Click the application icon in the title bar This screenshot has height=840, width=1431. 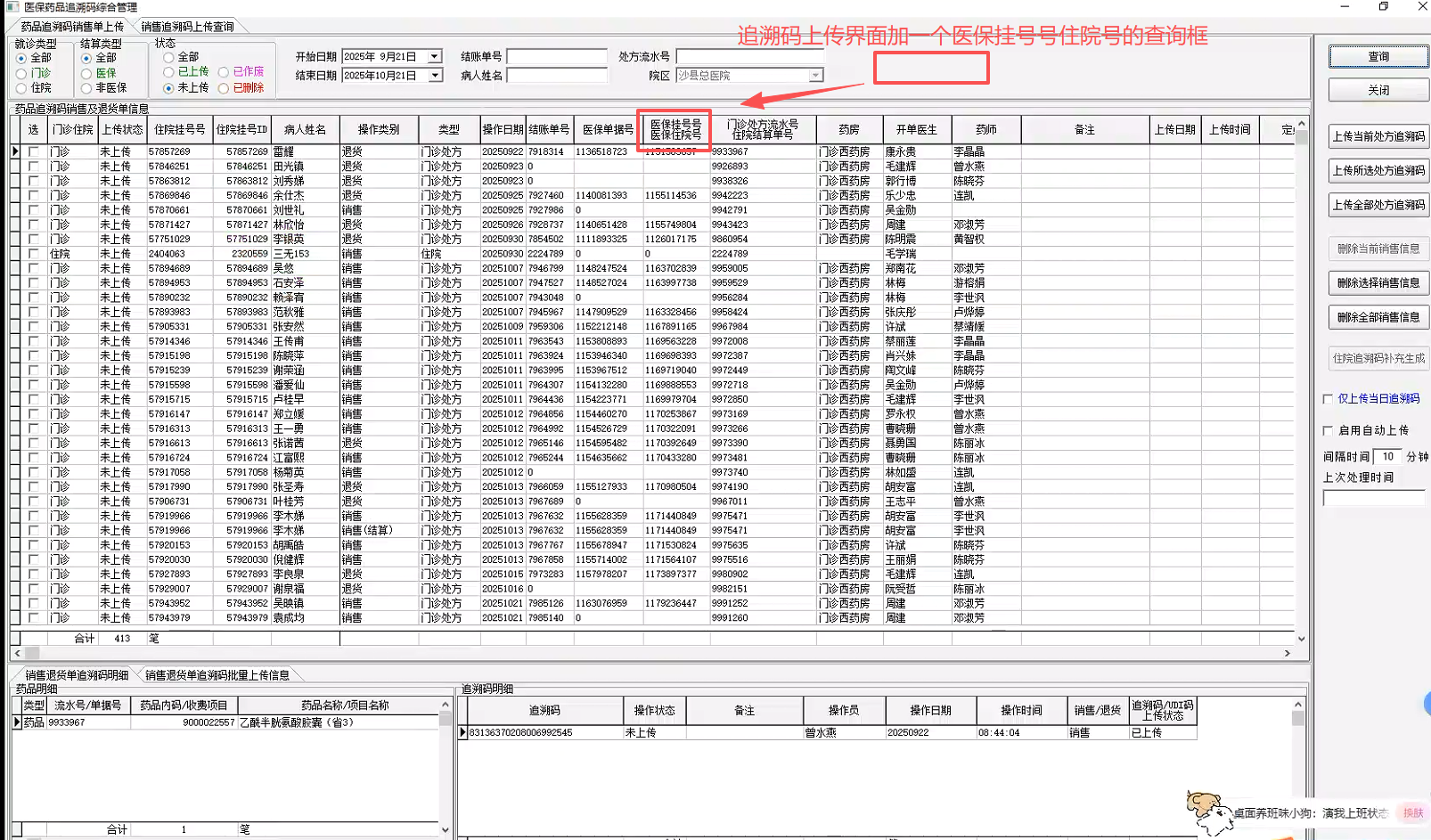point(12,7)
